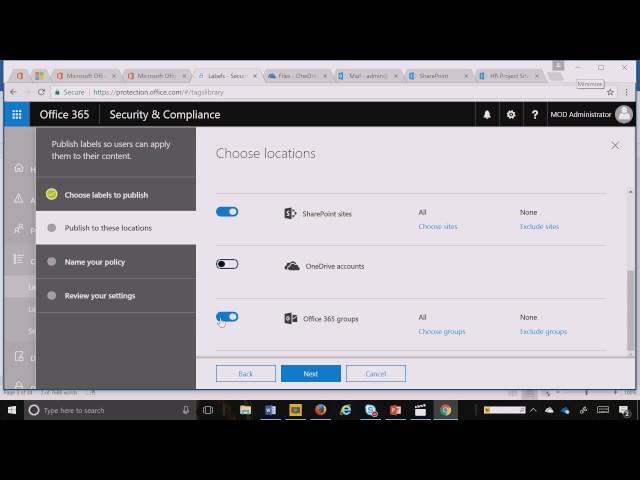This screenshot has height=480, width=640.
Task: Switch to the Mail - admin browser tab
Action: coord(367,76)
